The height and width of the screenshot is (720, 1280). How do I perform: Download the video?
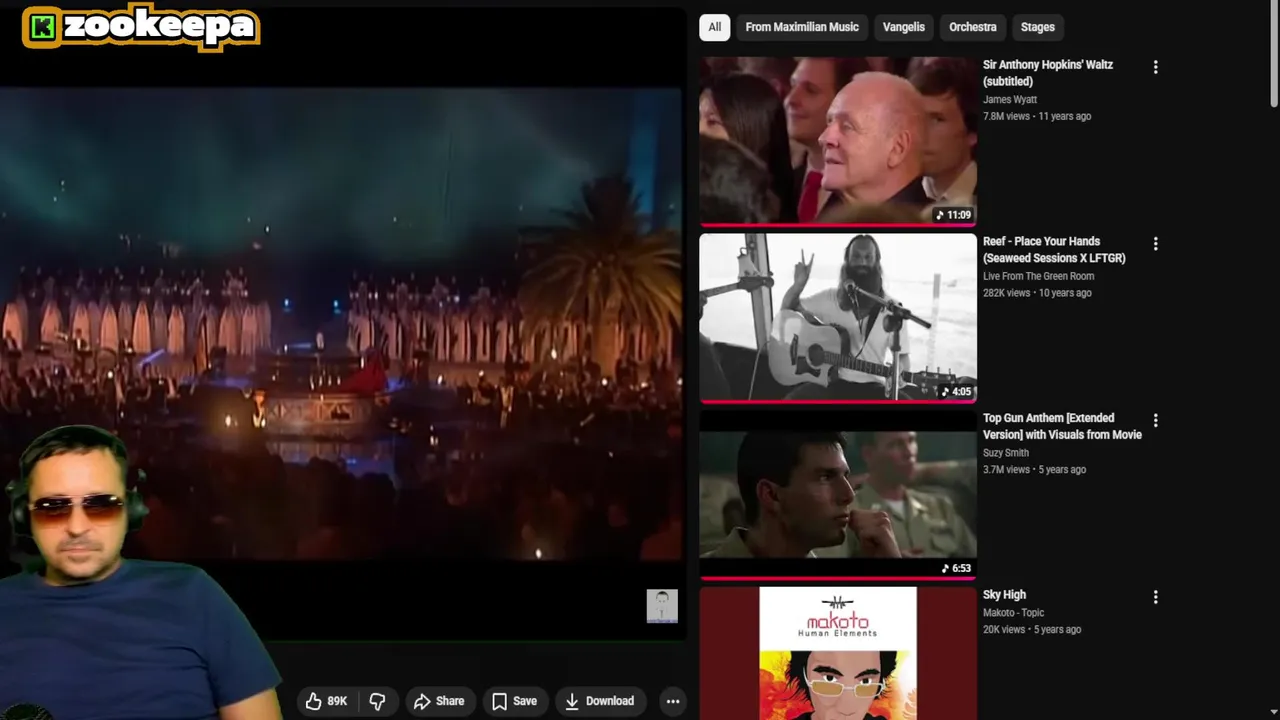pyautogui.click(x=599, y=701)
